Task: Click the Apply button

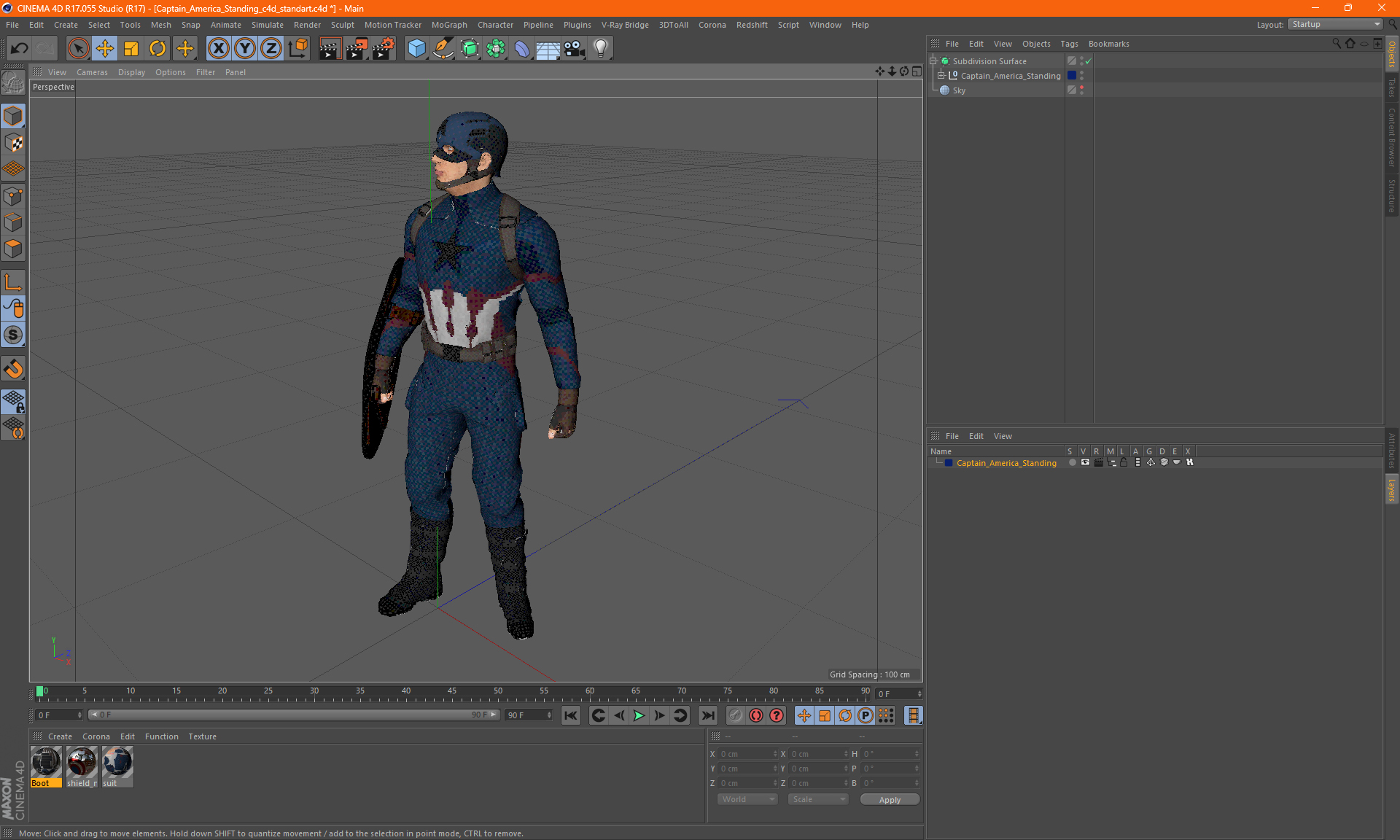Action: point(890,800)
